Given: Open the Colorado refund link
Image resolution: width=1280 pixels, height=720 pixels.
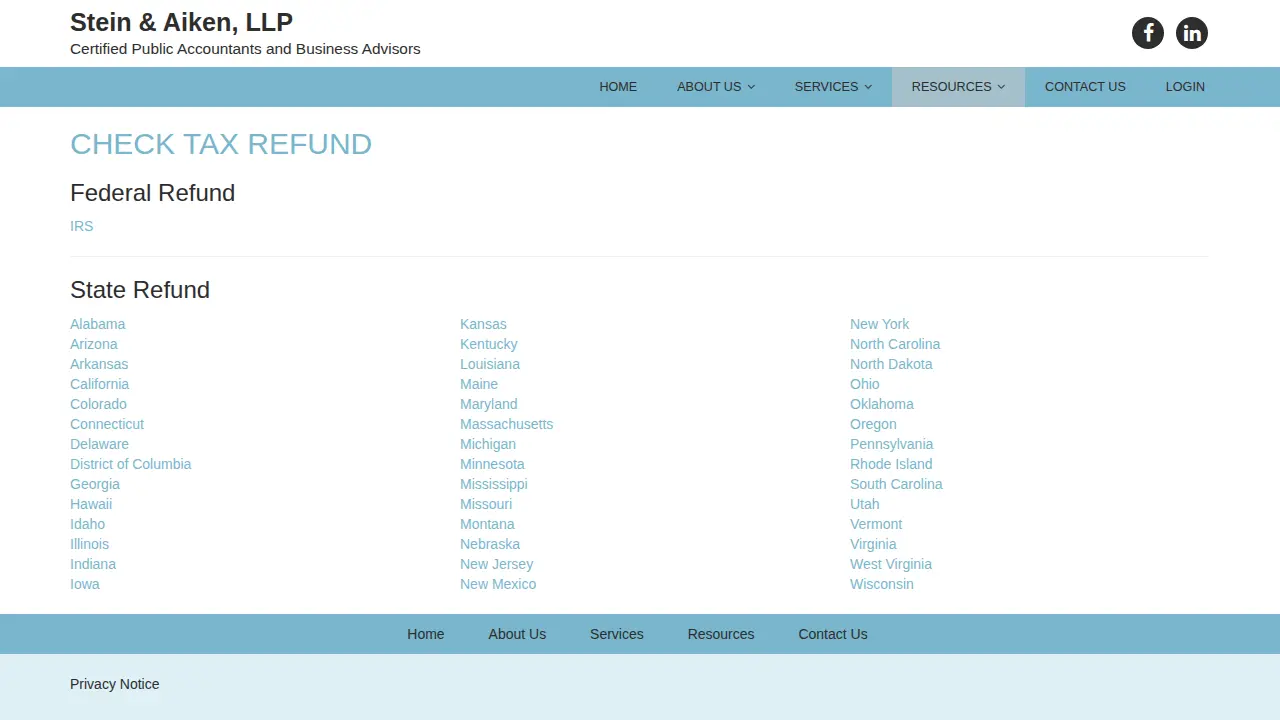Looking at the screenshot, I should pos(98,404).
